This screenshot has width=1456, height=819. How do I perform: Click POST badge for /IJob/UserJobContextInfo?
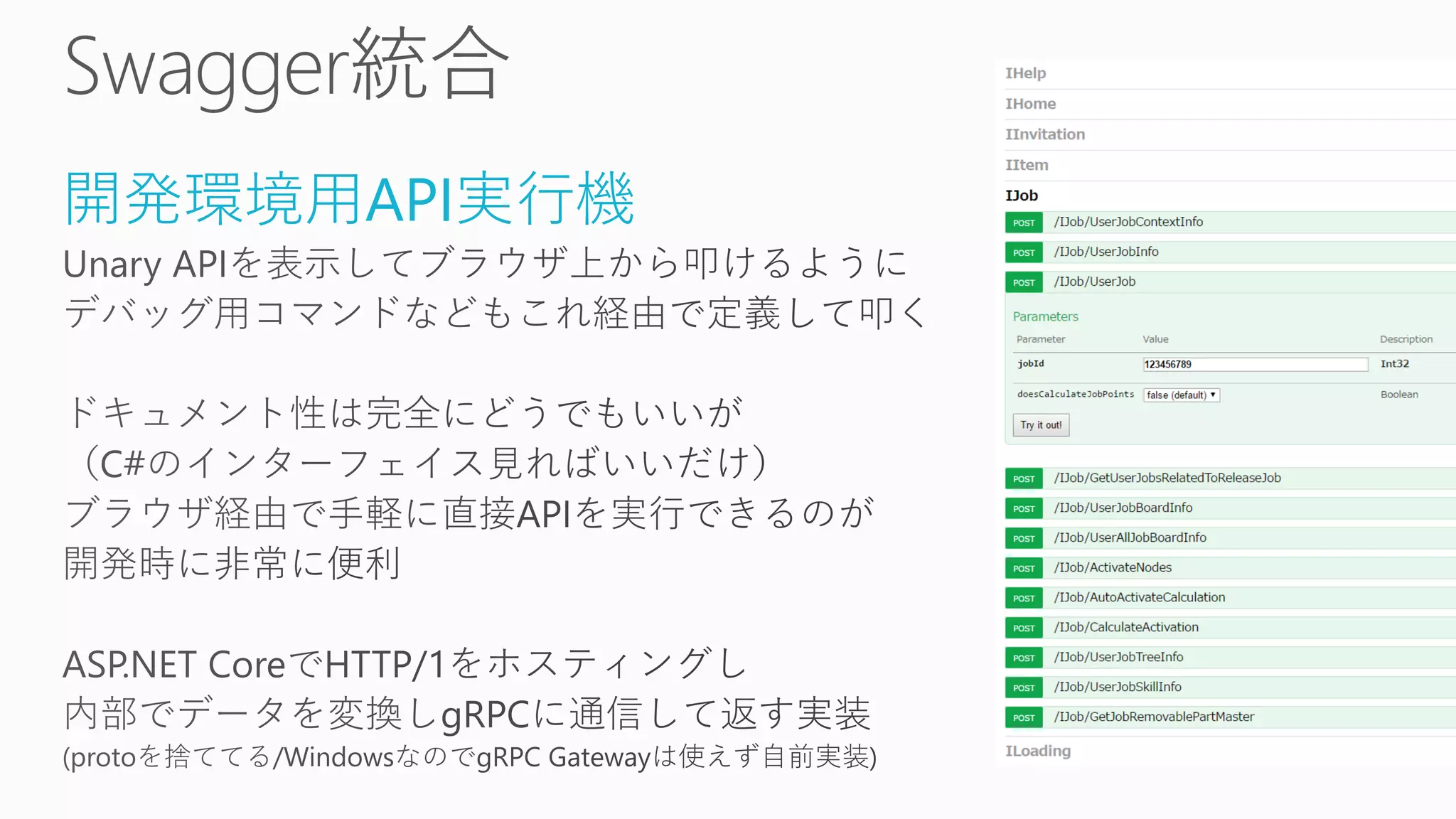(1024, 223)
